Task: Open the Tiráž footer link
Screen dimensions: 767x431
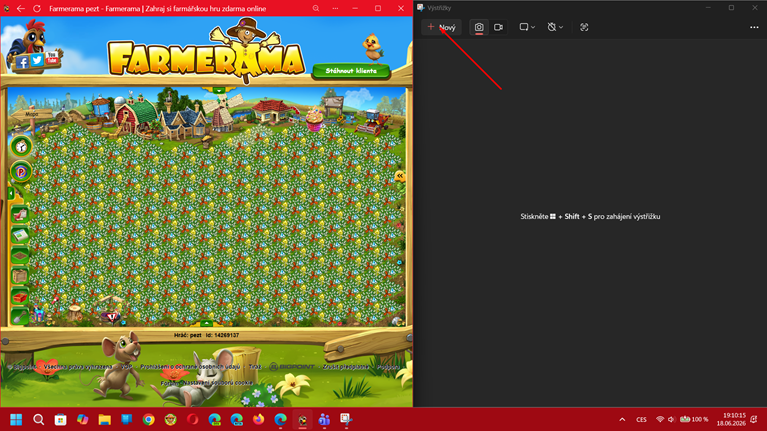Action: [255, 366]
